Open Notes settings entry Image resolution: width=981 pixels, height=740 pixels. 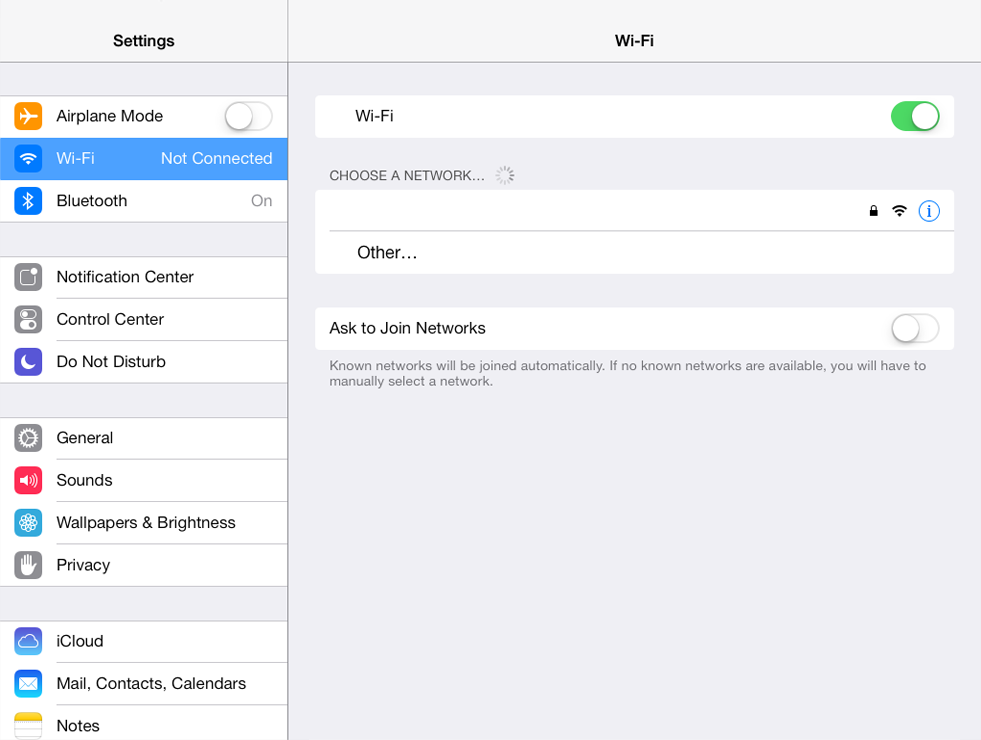coord(144,723)
